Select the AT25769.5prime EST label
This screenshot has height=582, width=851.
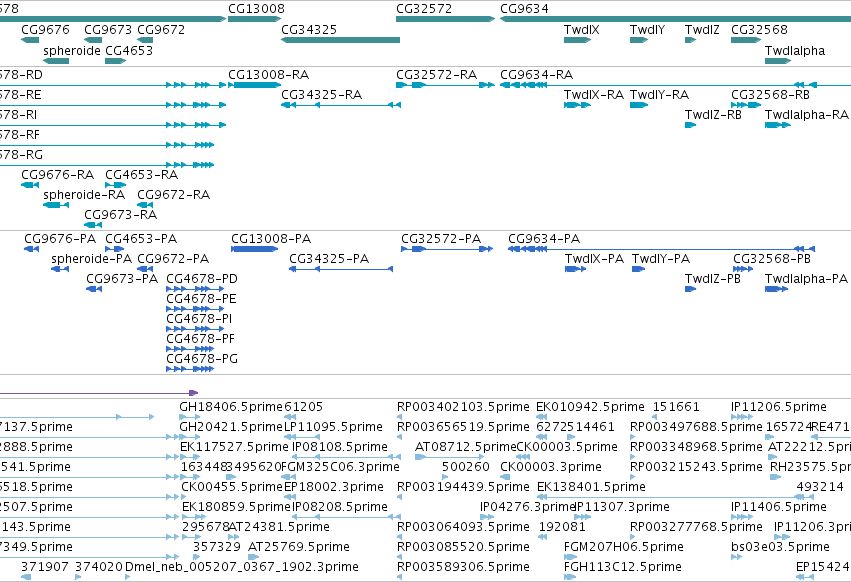tap(299, 547)
